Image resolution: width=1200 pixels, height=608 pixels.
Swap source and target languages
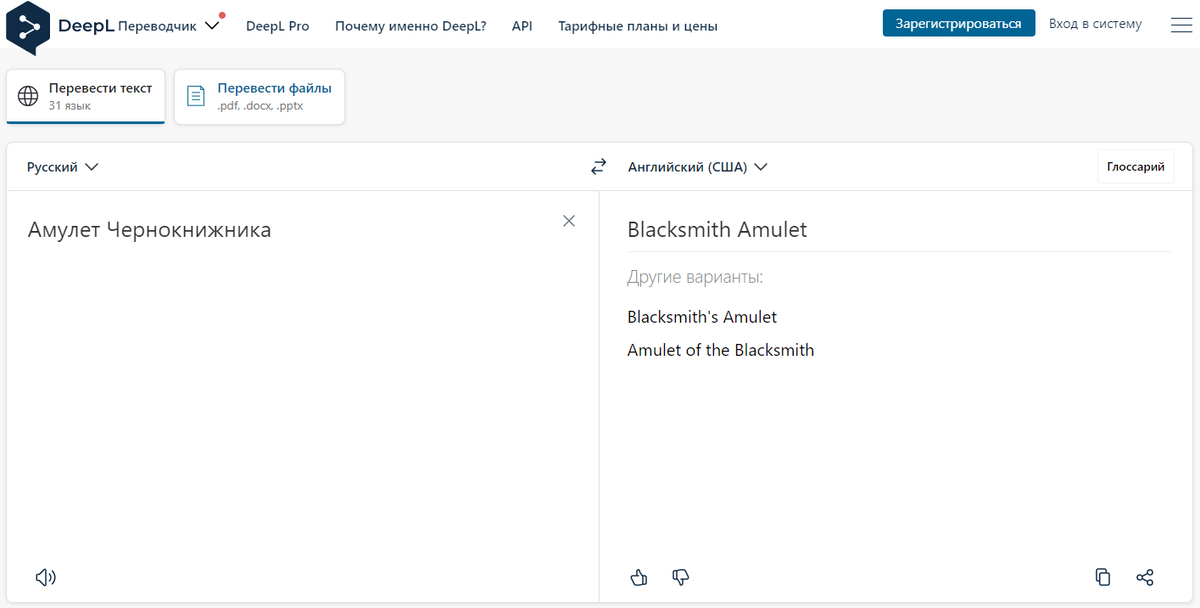click(x=598, y=167)
